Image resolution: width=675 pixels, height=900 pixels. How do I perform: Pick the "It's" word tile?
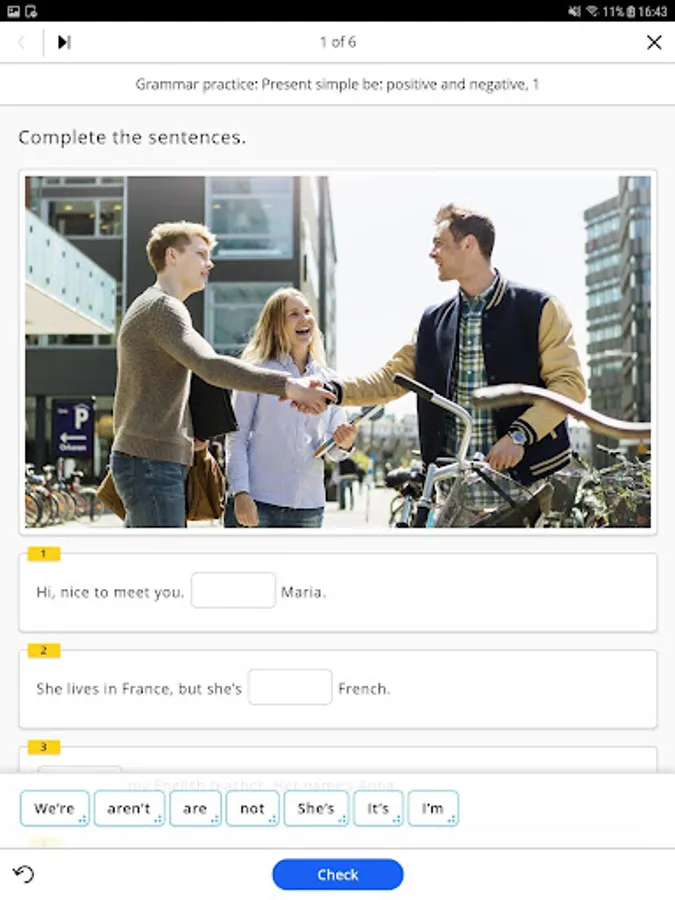tap(378, 808)
